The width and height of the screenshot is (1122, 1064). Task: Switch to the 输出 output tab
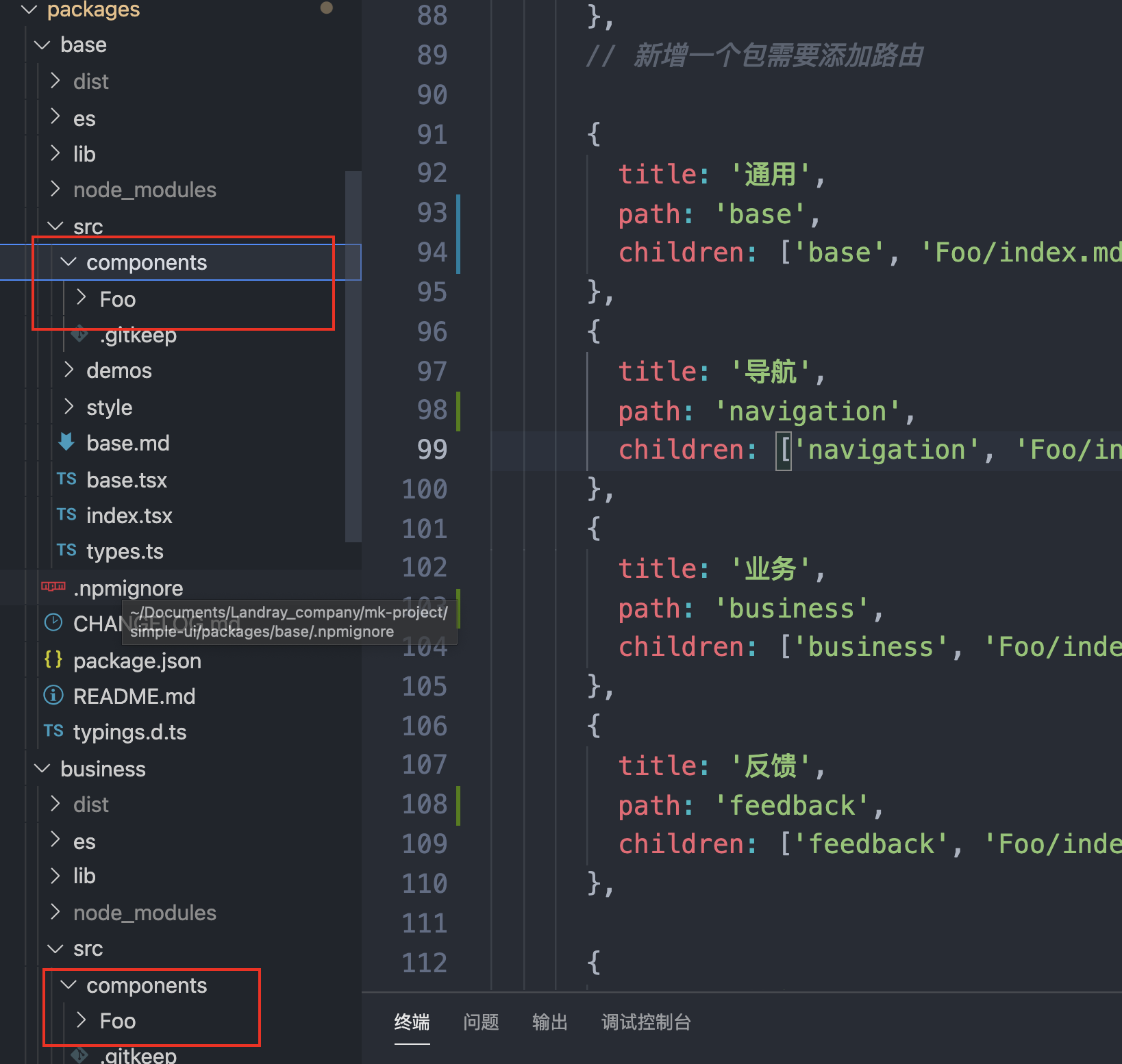550,1022
